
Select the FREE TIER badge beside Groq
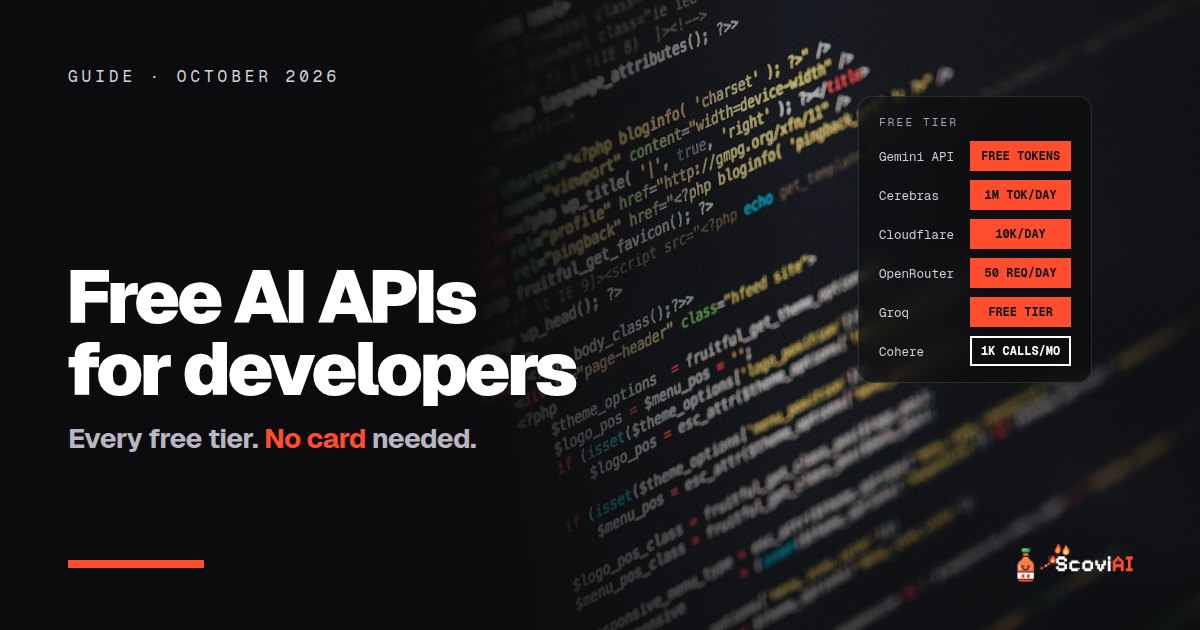pos(1020,312)
